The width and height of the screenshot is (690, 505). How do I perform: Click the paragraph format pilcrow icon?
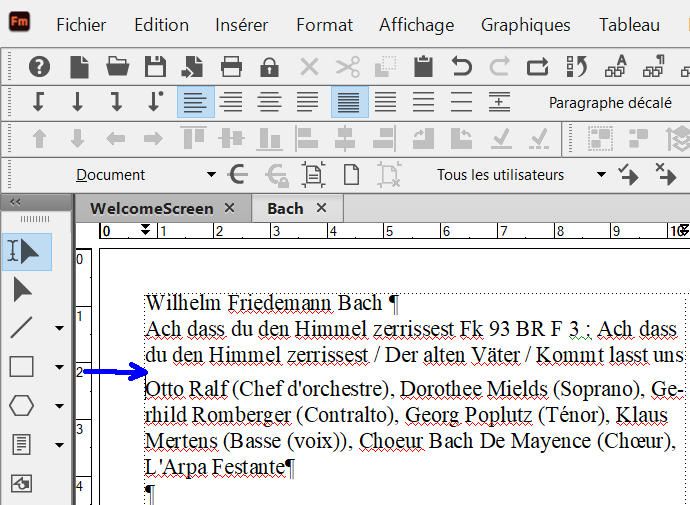coord(653,66)
